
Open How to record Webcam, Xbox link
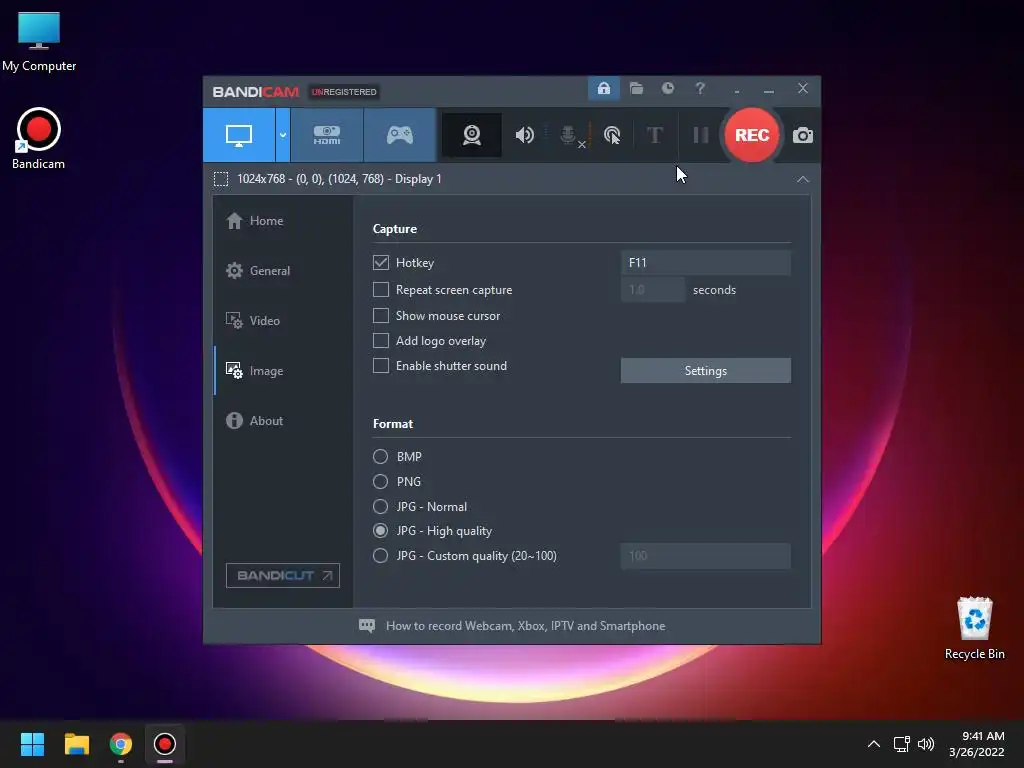tap(526, 626)
